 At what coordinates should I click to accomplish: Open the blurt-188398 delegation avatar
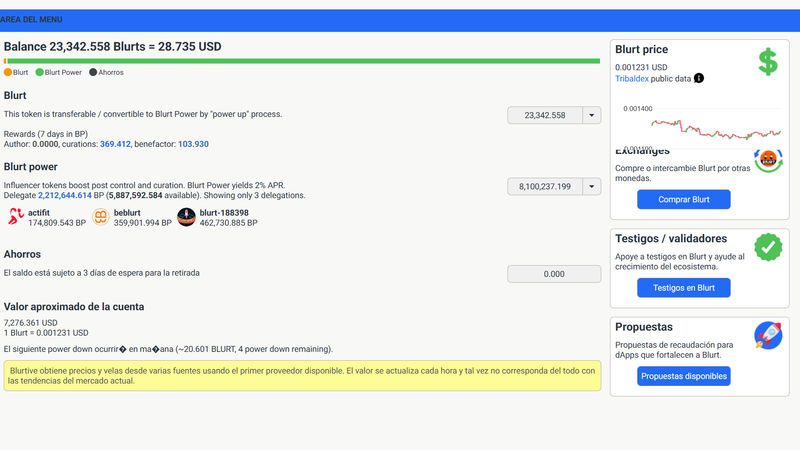coord(186,217)
